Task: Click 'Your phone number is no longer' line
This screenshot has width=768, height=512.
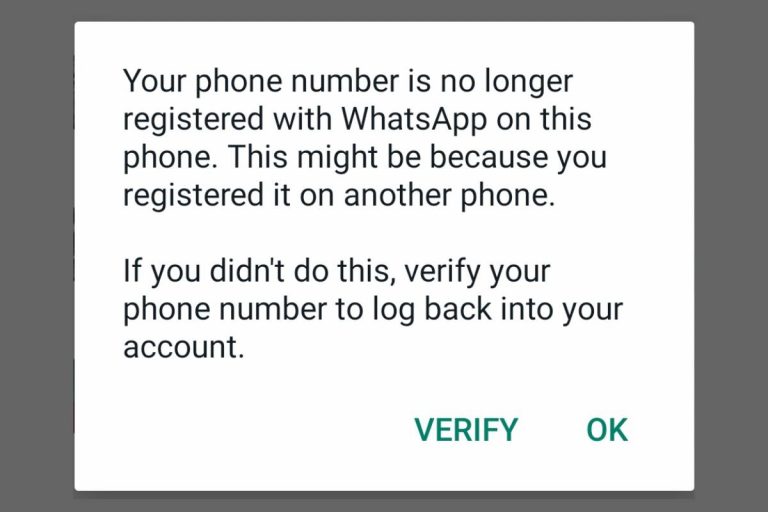Action: pos(348,82)
